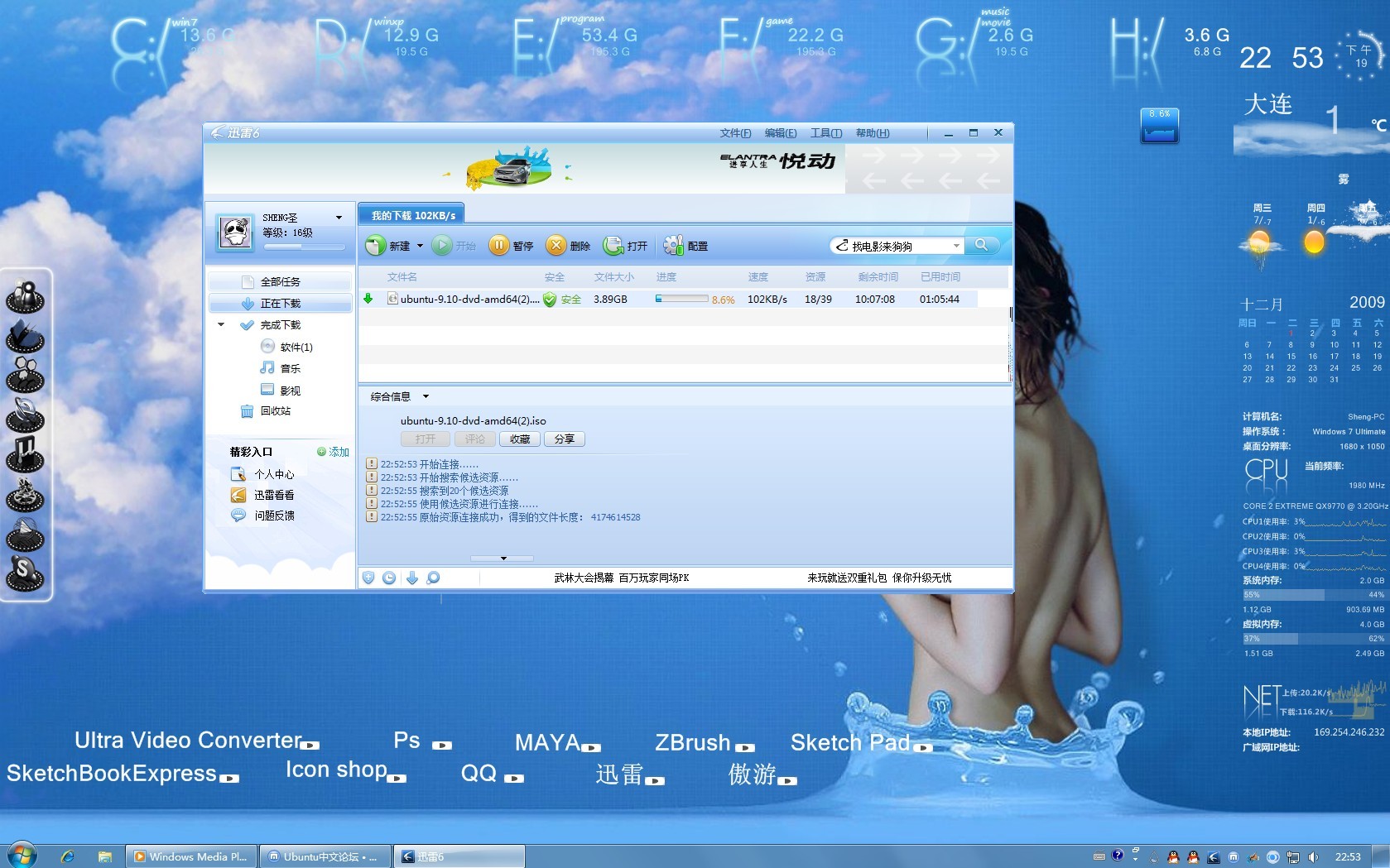
Task: Click the 打开 (Open) toolbar button
Action: [625, 246]
